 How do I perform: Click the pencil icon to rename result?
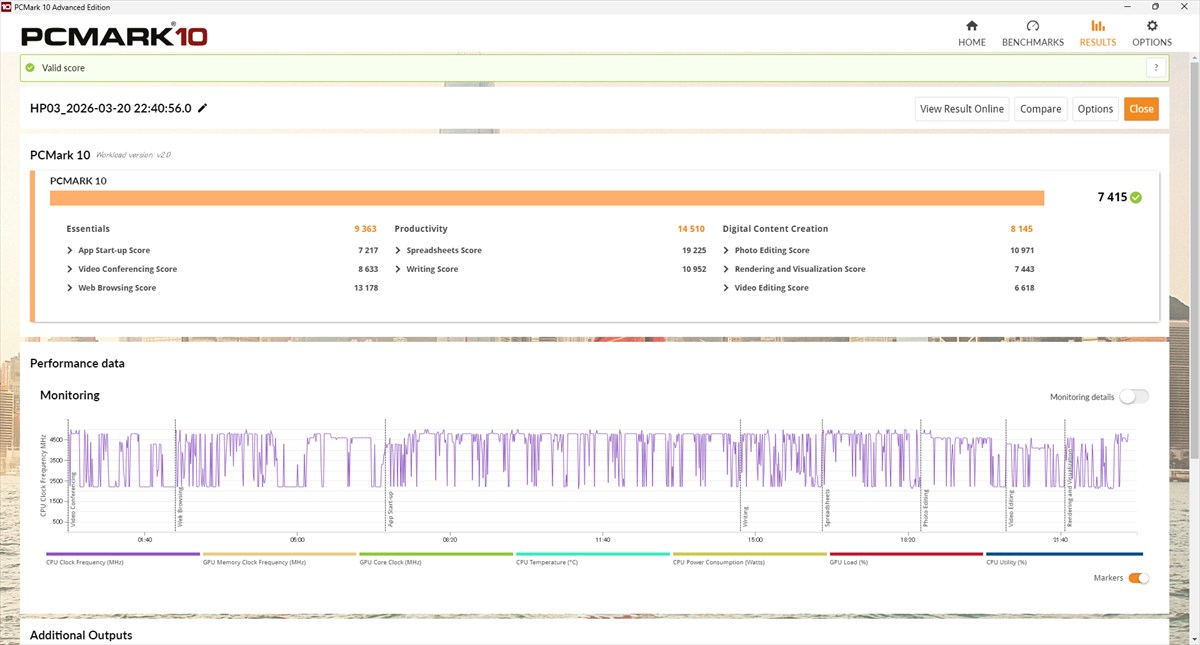click(x=203, y=108)
